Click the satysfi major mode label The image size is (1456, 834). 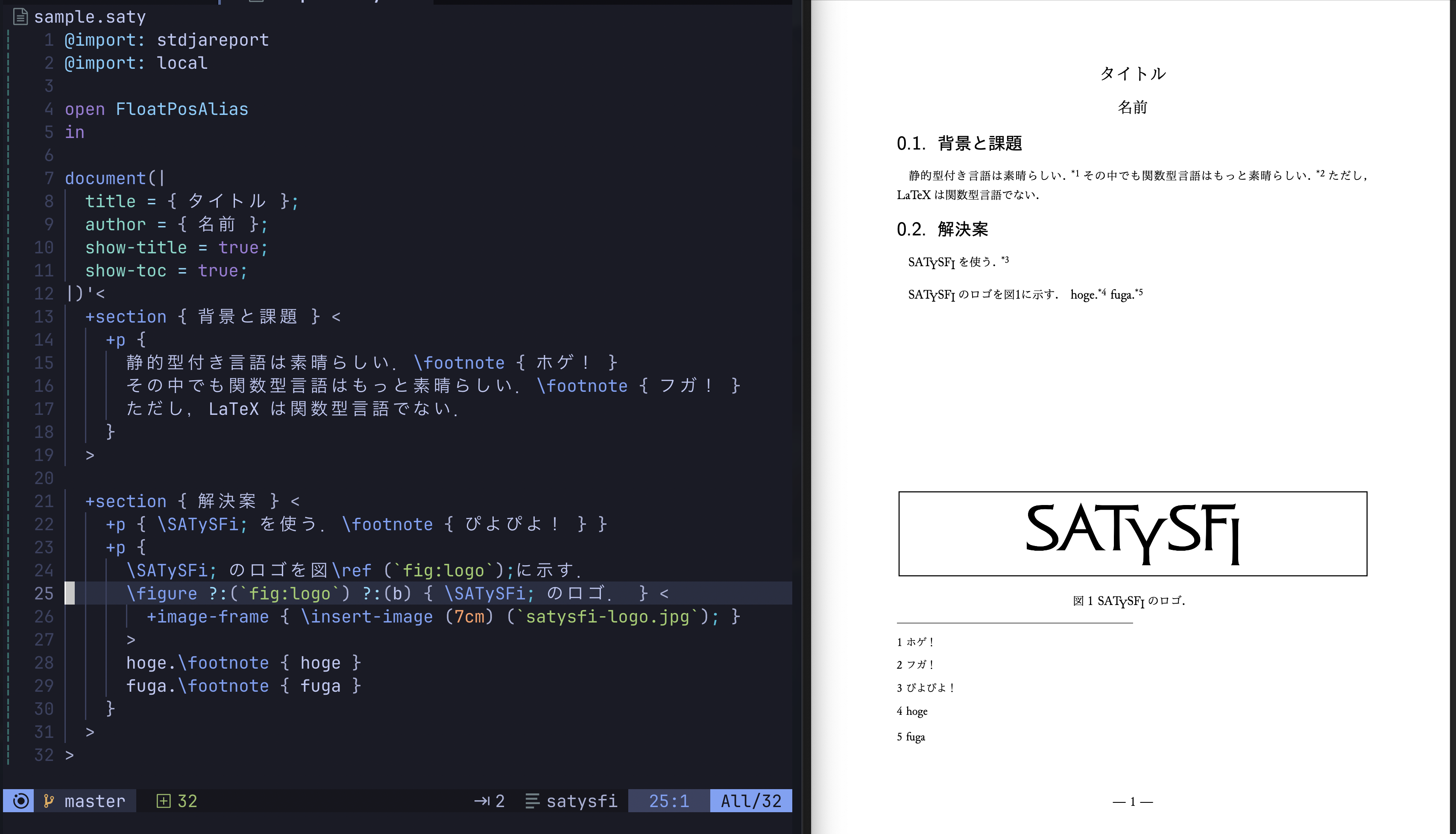coord(582,801)
